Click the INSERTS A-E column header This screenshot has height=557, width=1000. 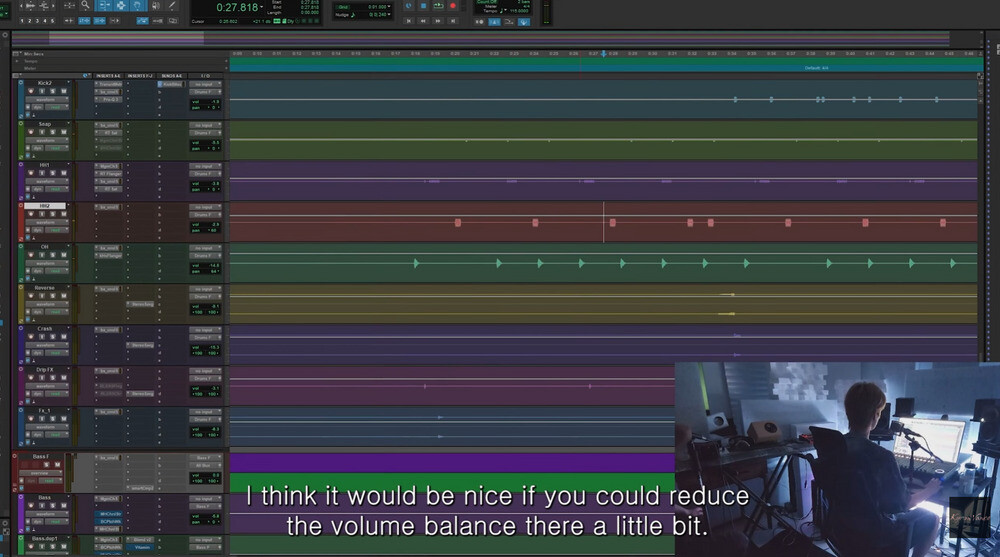pos(107,75)
